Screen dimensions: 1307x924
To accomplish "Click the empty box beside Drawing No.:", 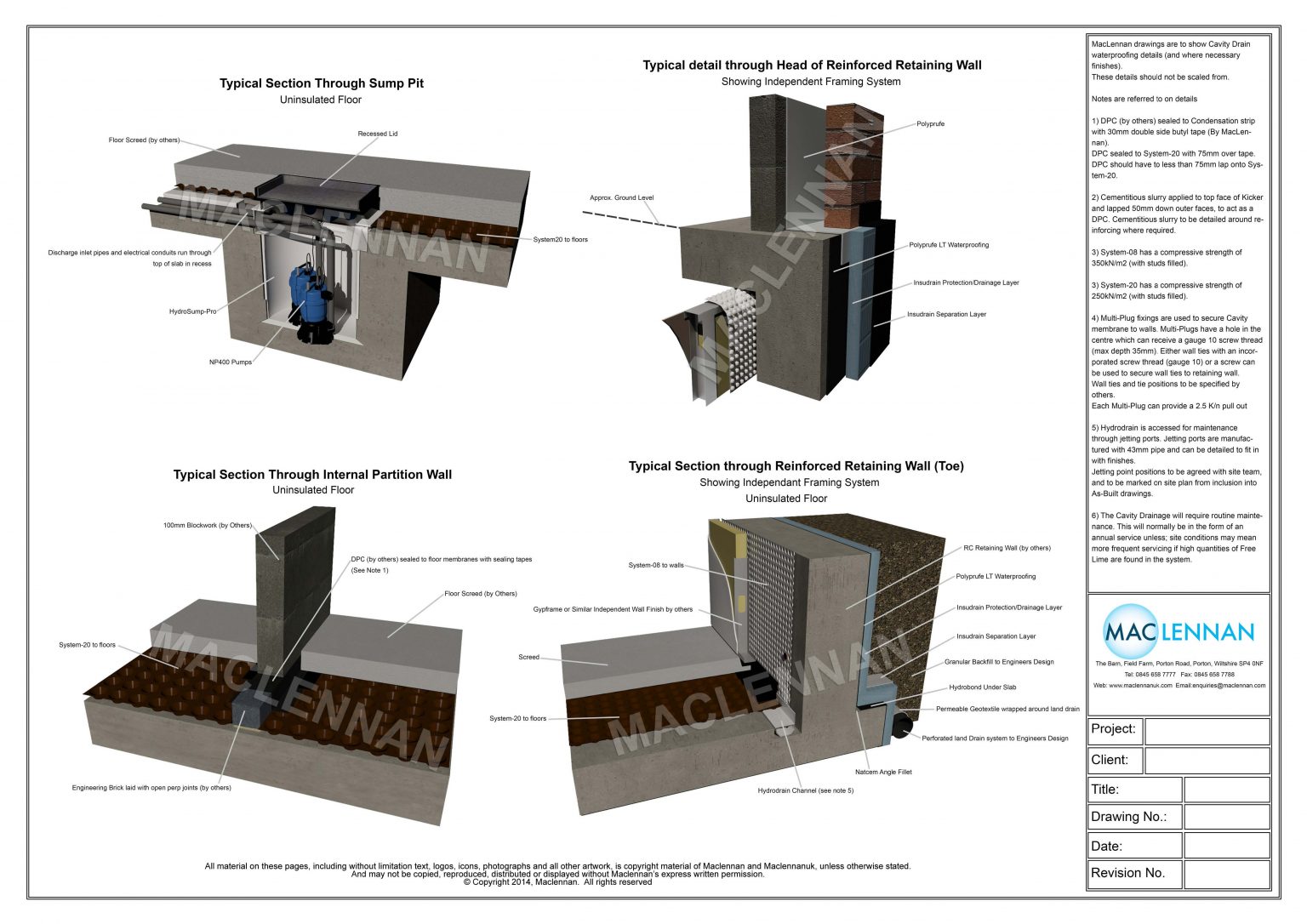I will [1226, 817].
